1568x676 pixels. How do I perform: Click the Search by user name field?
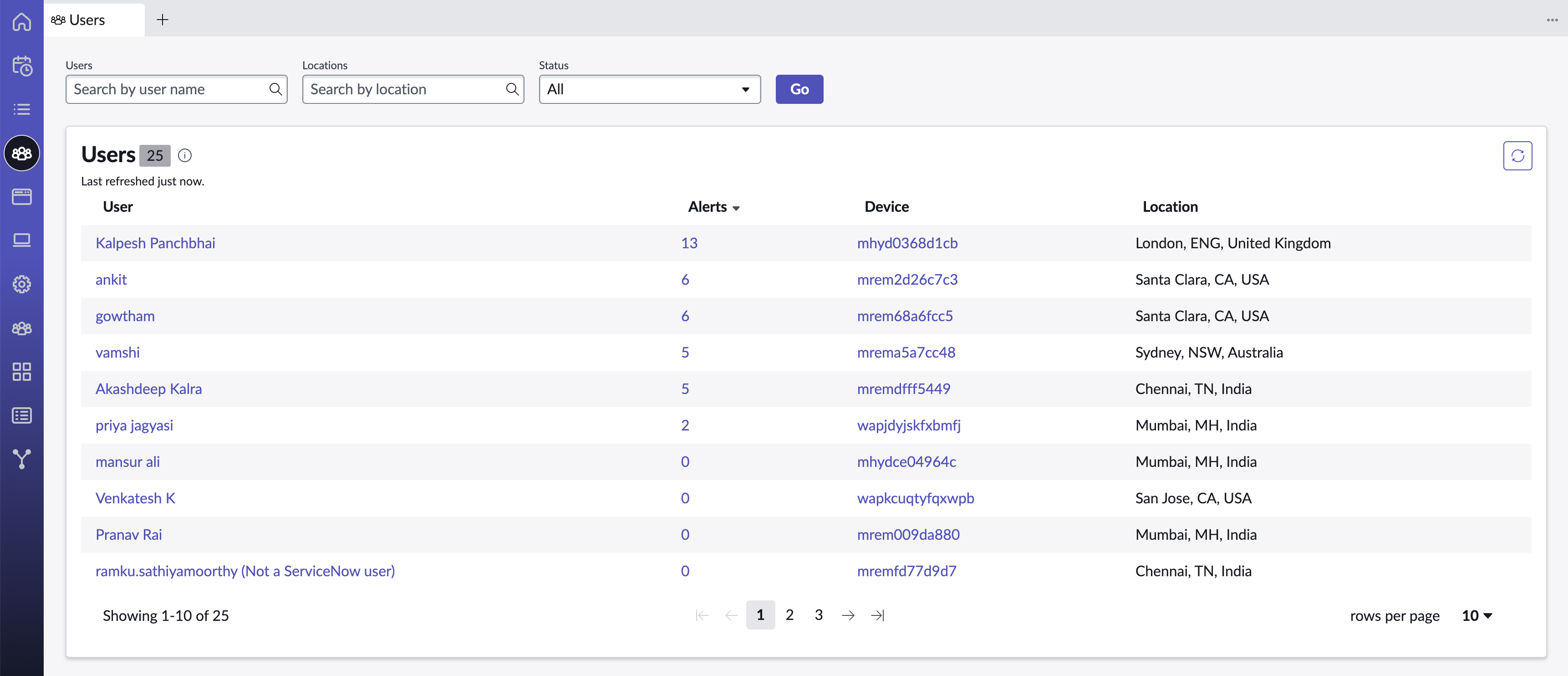tap(176, 90)
